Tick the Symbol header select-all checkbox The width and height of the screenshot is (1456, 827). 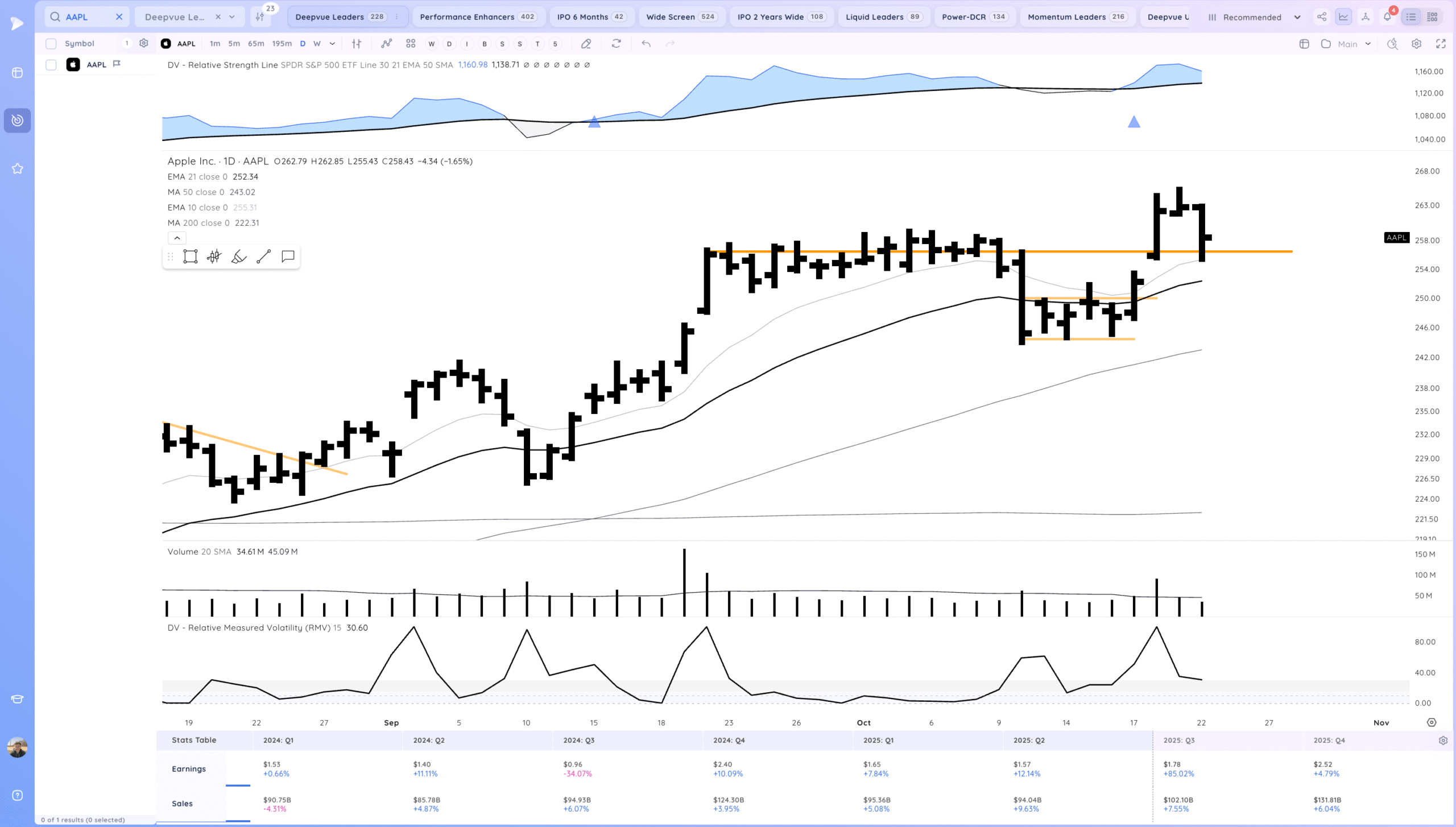[x=51, y=44]
